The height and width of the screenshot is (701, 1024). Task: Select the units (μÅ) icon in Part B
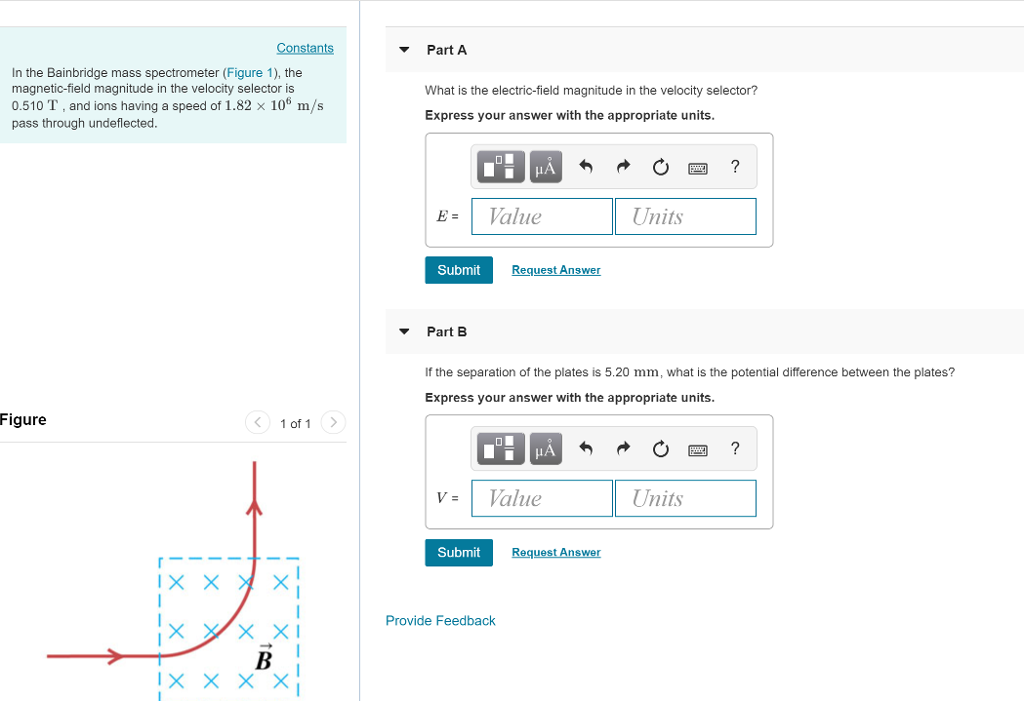pyautogui.click(x=545, y=448)
